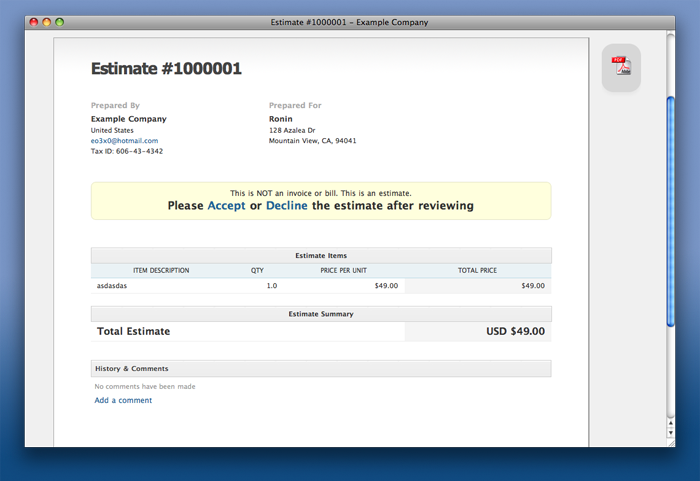Click the window title bar text

[349, 22]
